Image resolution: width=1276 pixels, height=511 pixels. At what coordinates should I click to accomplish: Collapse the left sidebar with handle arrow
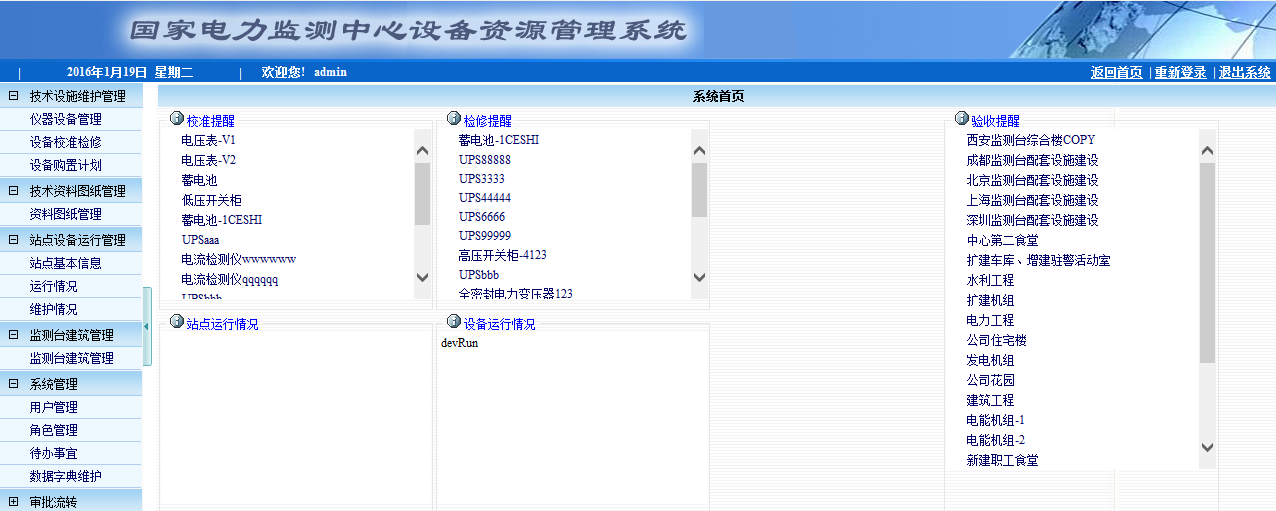click(148, 327)
